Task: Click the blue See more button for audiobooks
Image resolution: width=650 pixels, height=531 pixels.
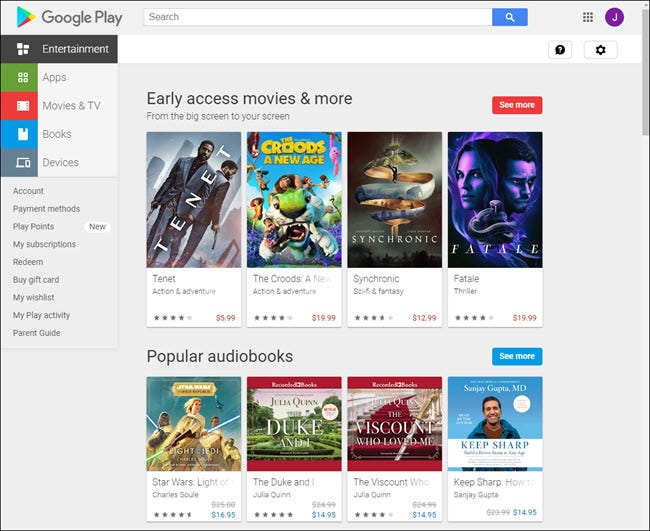Action: 517,356
